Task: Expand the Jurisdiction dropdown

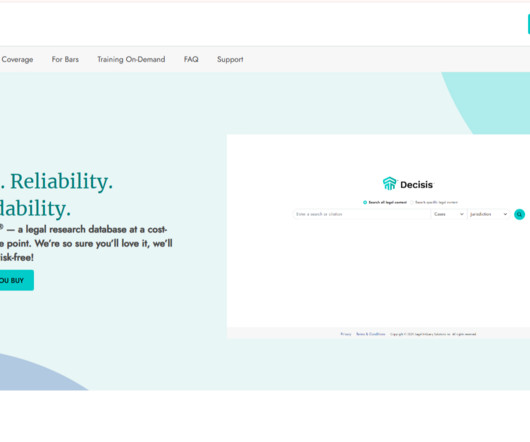Action: [x=488, y=214]
